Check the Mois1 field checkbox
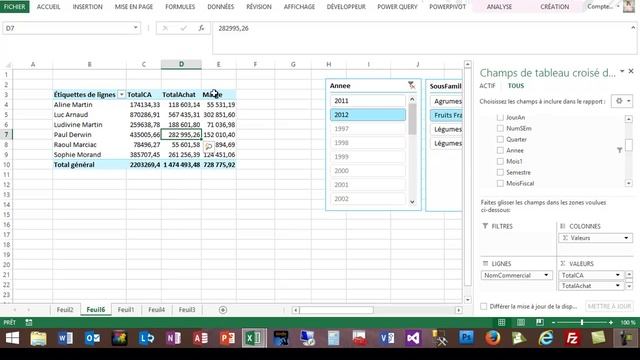This screenshot has width=640, height=360. point(500,161)
